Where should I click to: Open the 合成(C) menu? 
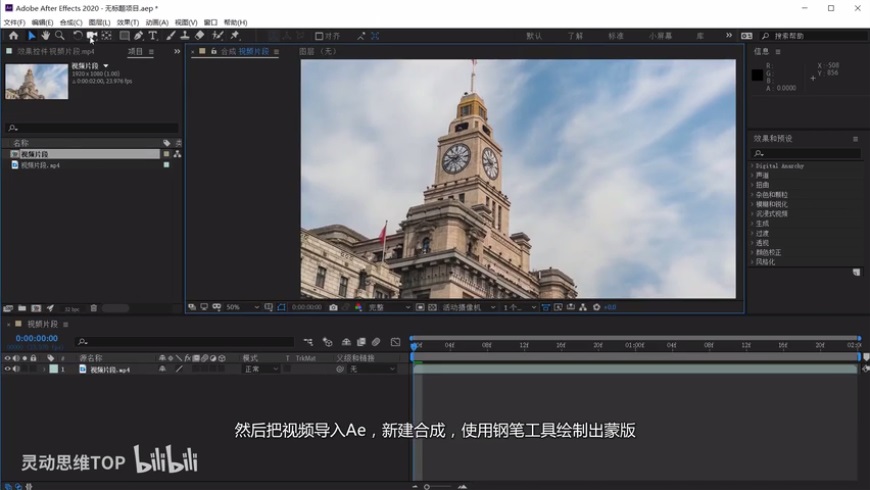click(x=71, y=22)
